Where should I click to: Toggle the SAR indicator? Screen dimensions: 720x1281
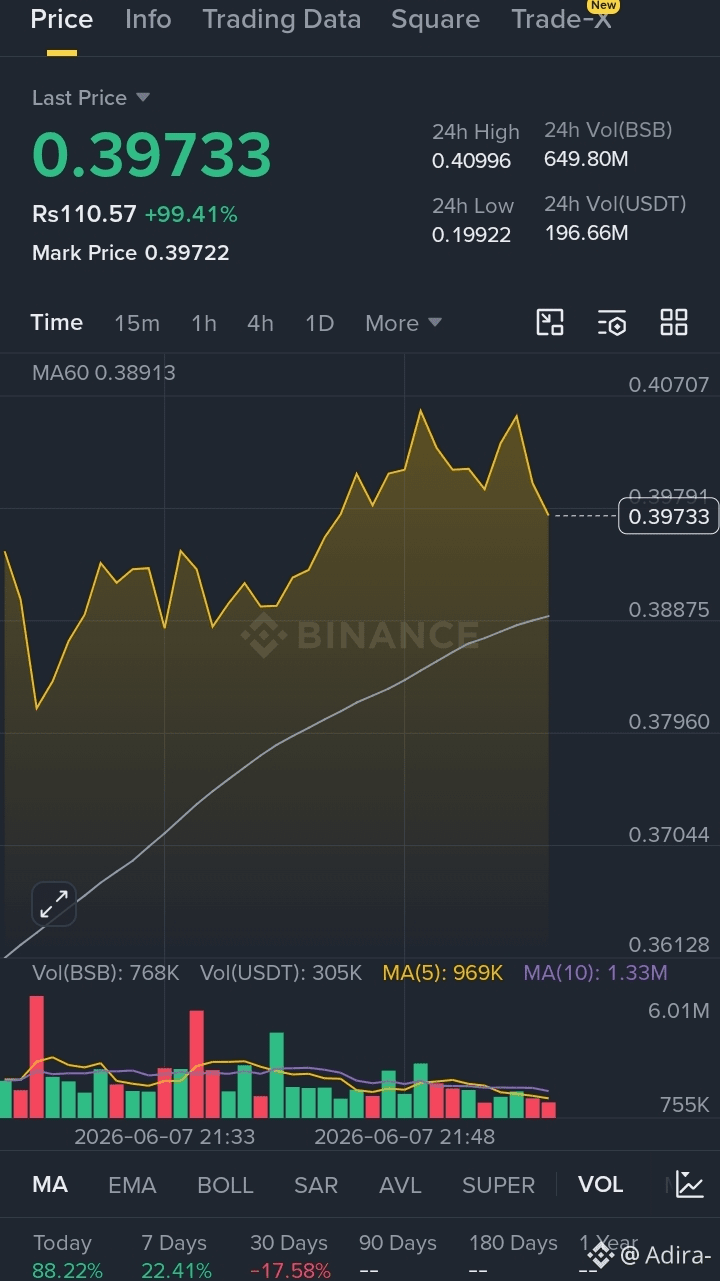pyautogui.click(x=316, y=1185)
